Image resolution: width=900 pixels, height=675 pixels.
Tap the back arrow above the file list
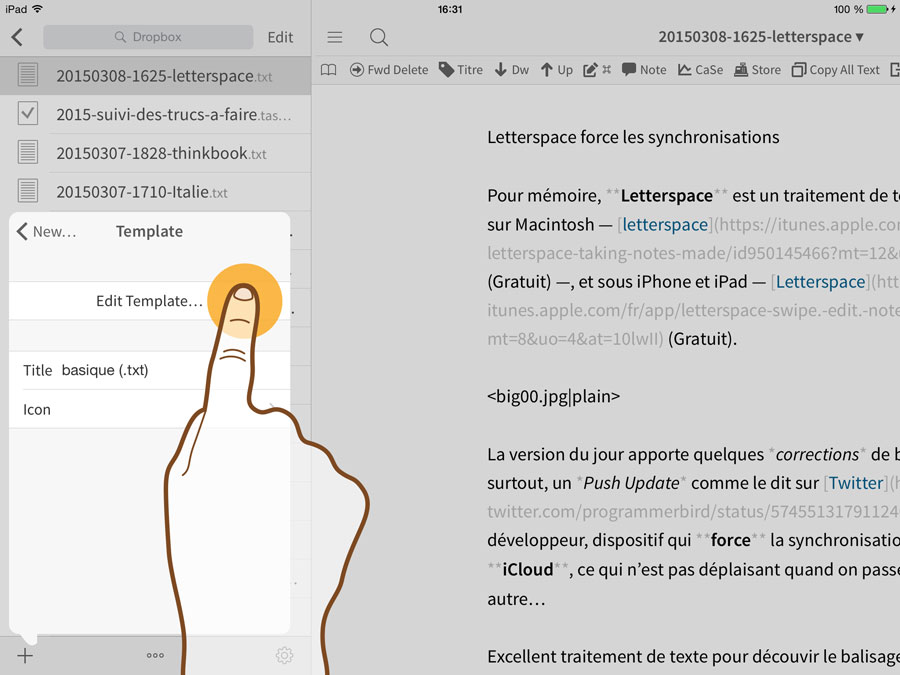click(17, 37)
